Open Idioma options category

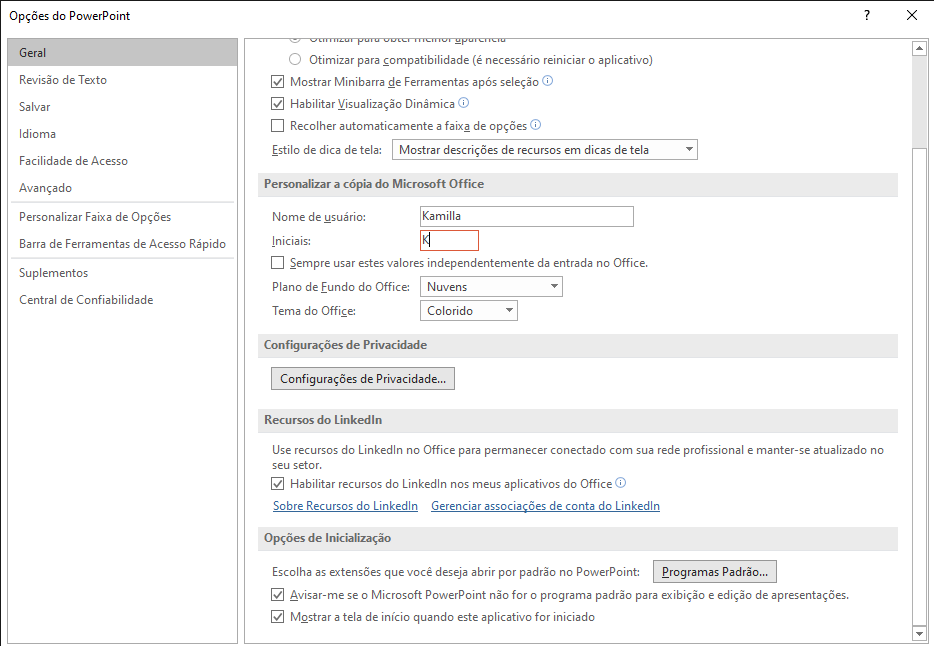click(122, 134)
